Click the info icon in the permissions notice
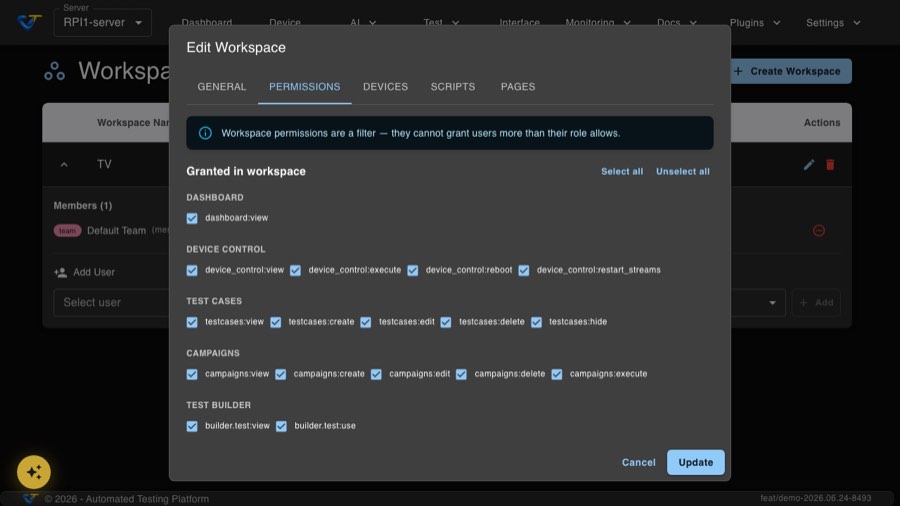This screenshot has height=506, width=900. pyautogui.click(x=205, y=133)
